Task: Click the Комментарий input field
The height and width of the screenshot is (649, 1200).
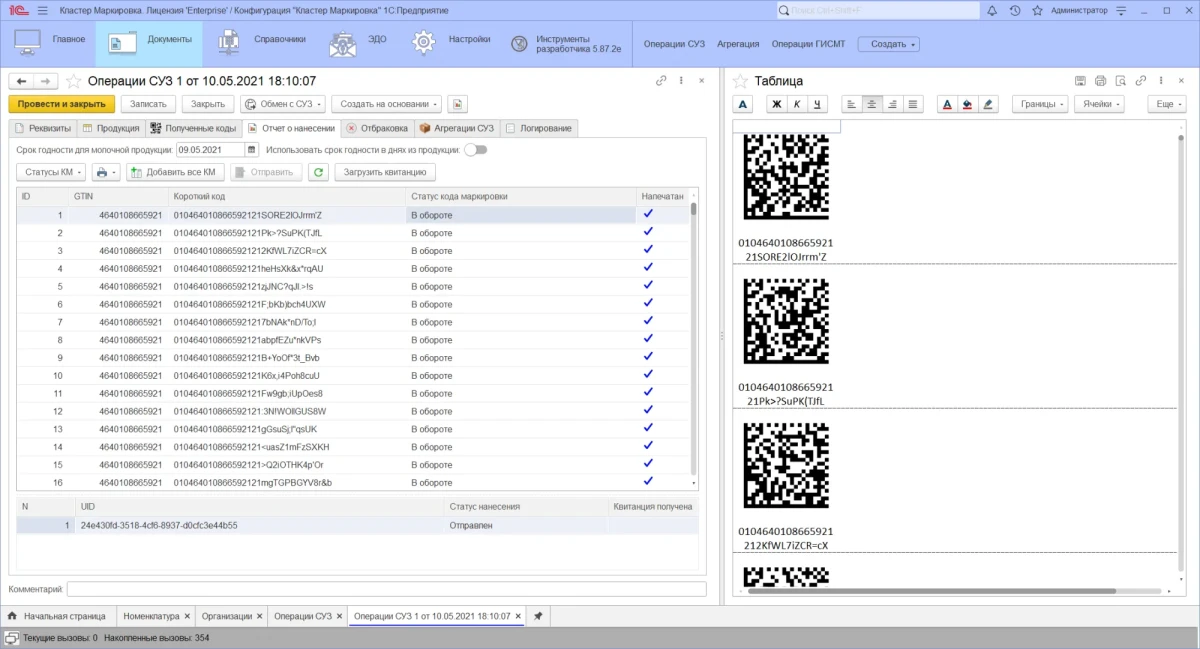Action: point(386,589)
